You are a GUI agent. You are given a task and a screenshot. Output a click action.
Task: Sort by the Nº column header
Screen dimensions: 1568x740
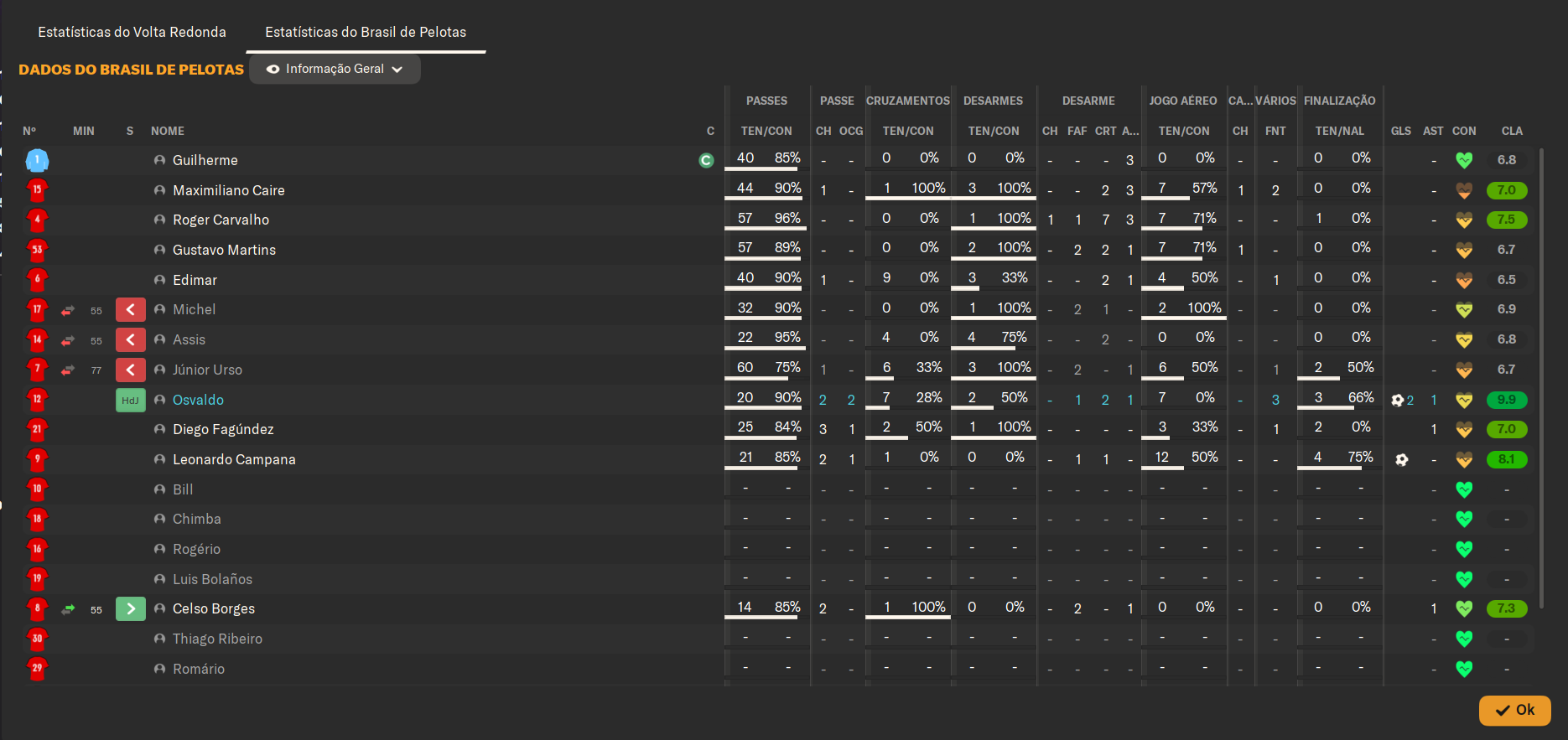[29, 131]
